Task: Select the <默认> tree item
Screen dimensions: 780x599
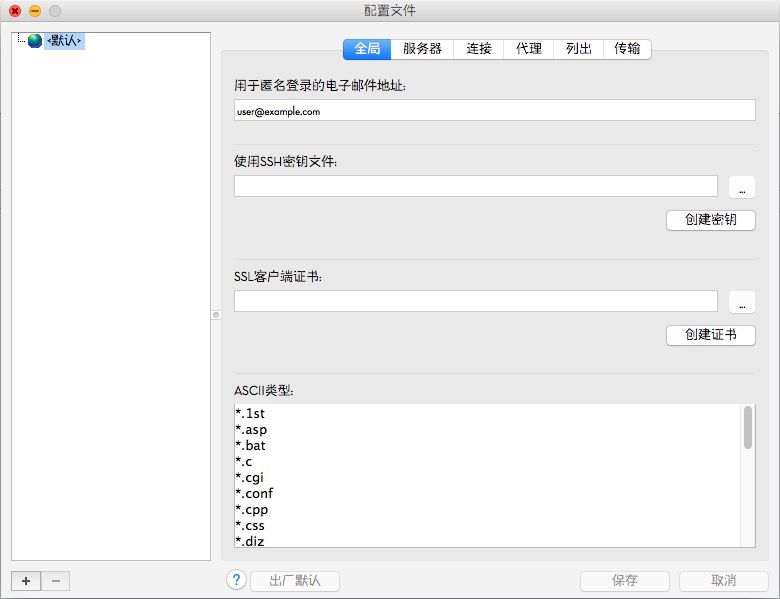Action: pyautogui.click(x=64, y=41)
